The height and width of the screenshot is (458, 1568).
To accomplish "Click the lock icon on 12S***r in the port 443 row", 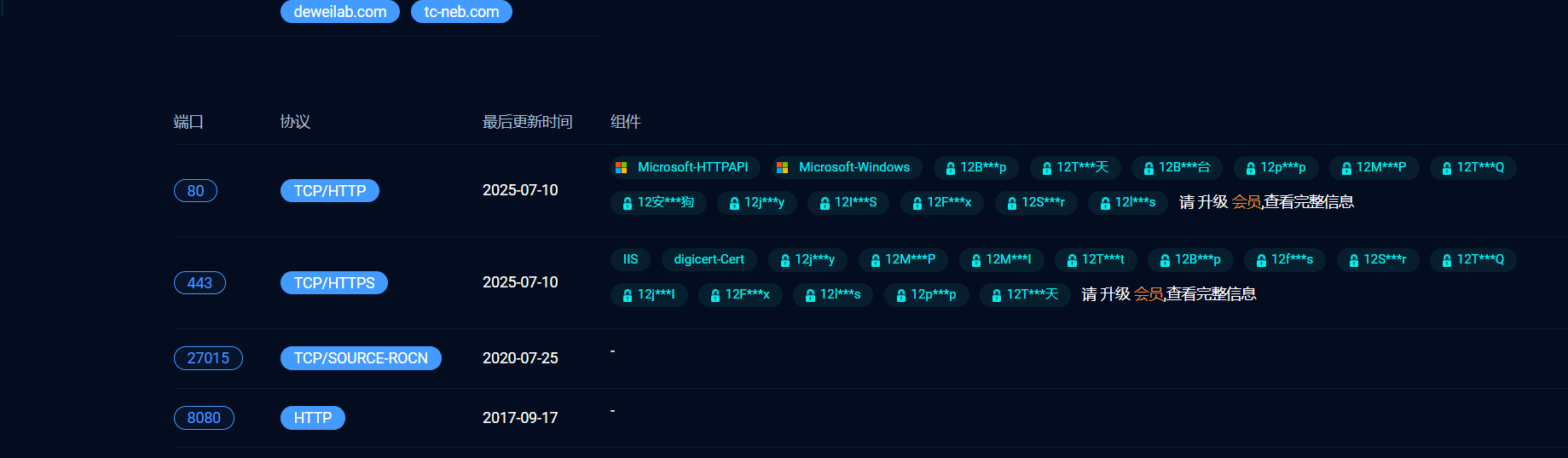I will [x=1354, y=260].
